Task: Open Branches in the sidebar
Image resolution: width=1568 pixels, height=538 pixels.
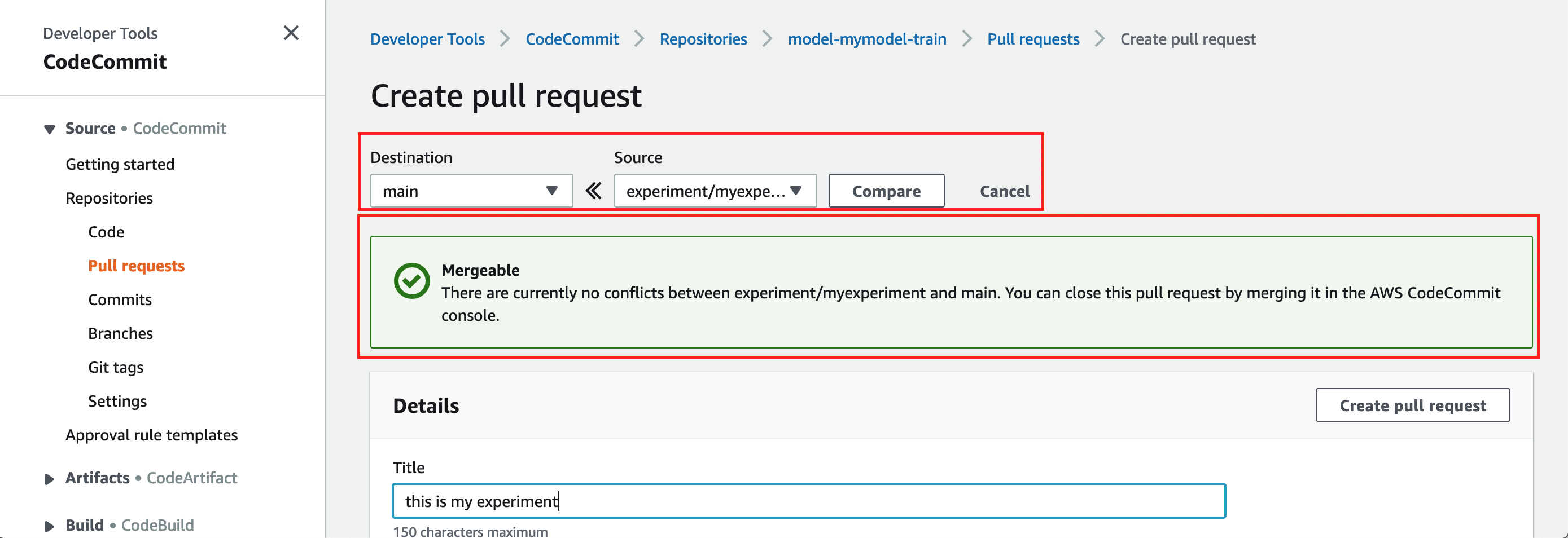Action: click(x=121, y=334)
